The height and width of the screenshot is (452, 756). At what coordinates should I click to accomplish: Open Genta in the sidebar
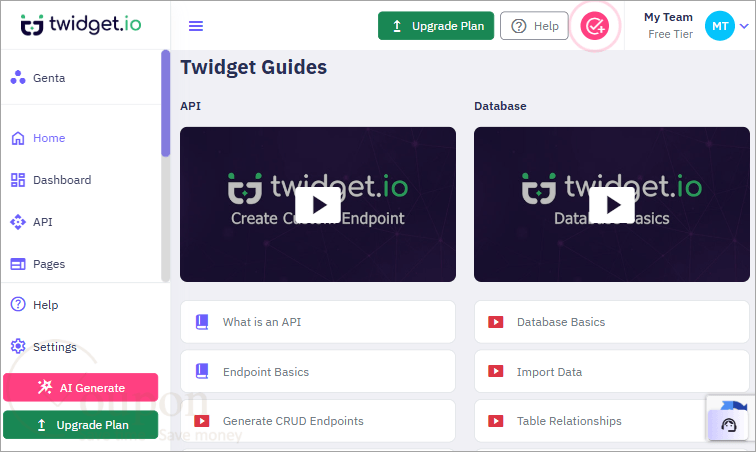point(81,78)
